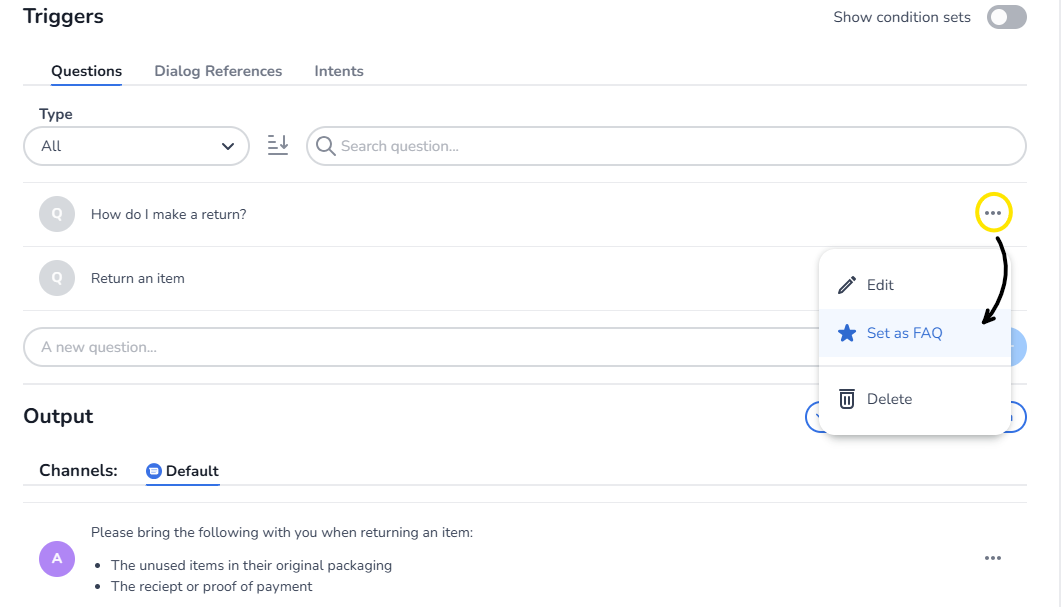The width and height of the screenshot is (1064, 607).
Task: Click the purple A answer avatar
Action: pyautogui.click(x=57, y=558)
